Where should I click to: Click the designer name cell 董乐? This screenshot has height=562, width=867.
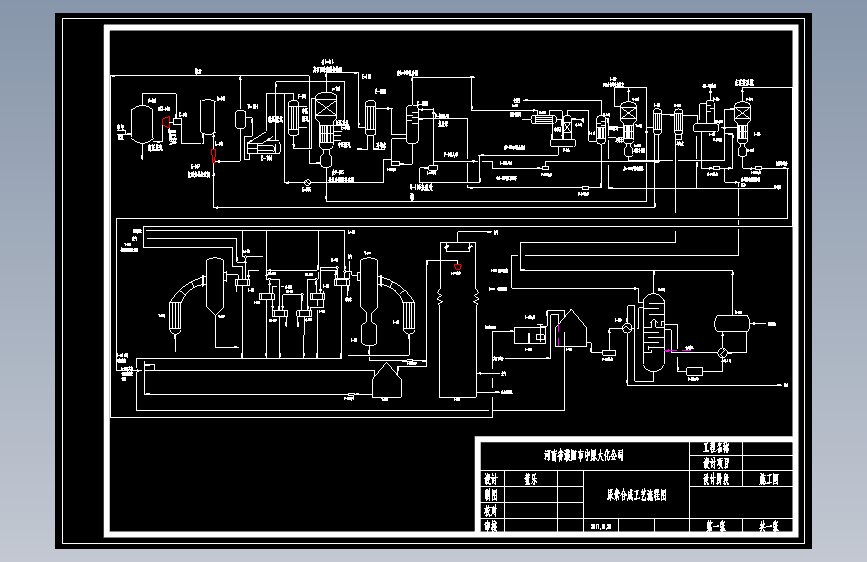coord(531,479)
